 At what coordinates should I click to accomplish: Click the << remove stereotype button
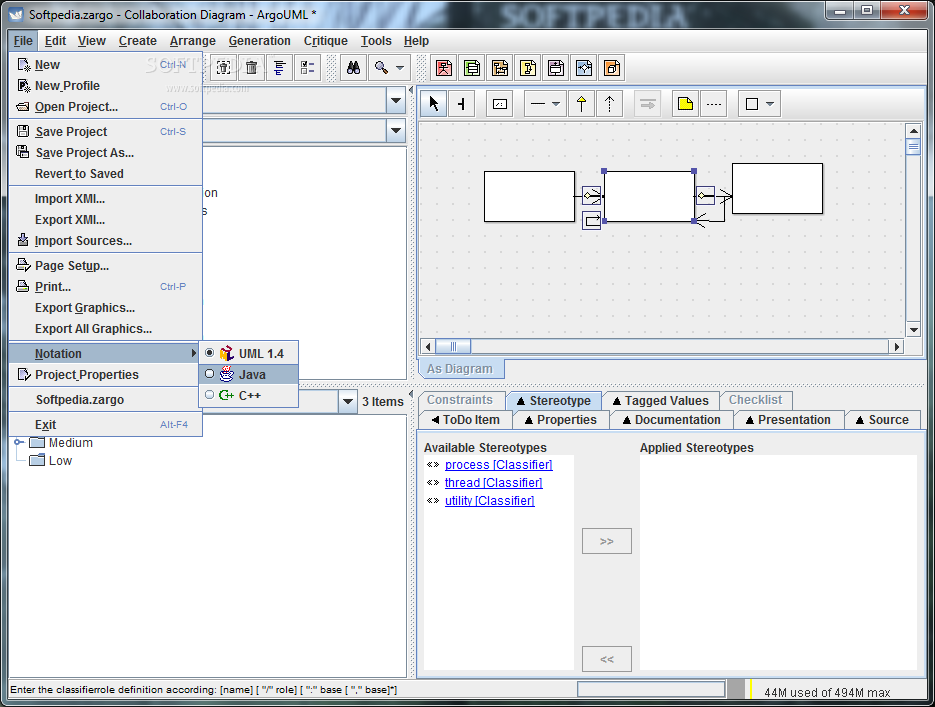pos(606,659)
